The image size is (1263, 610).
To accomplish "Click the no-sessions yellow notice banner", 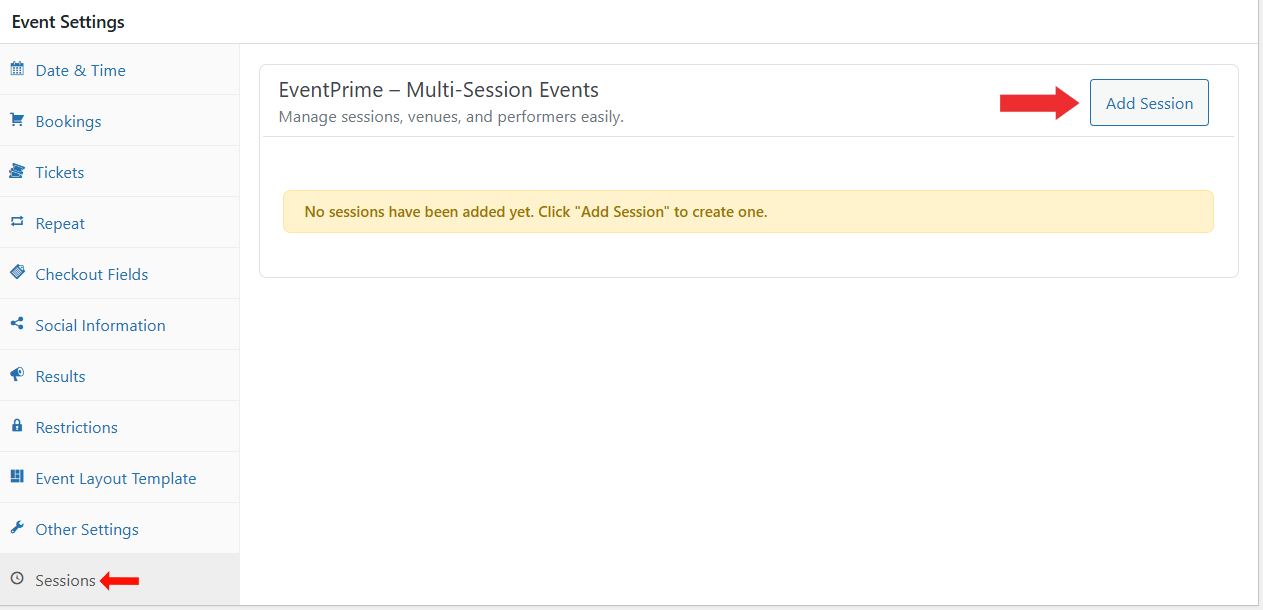I will point(748,212).
